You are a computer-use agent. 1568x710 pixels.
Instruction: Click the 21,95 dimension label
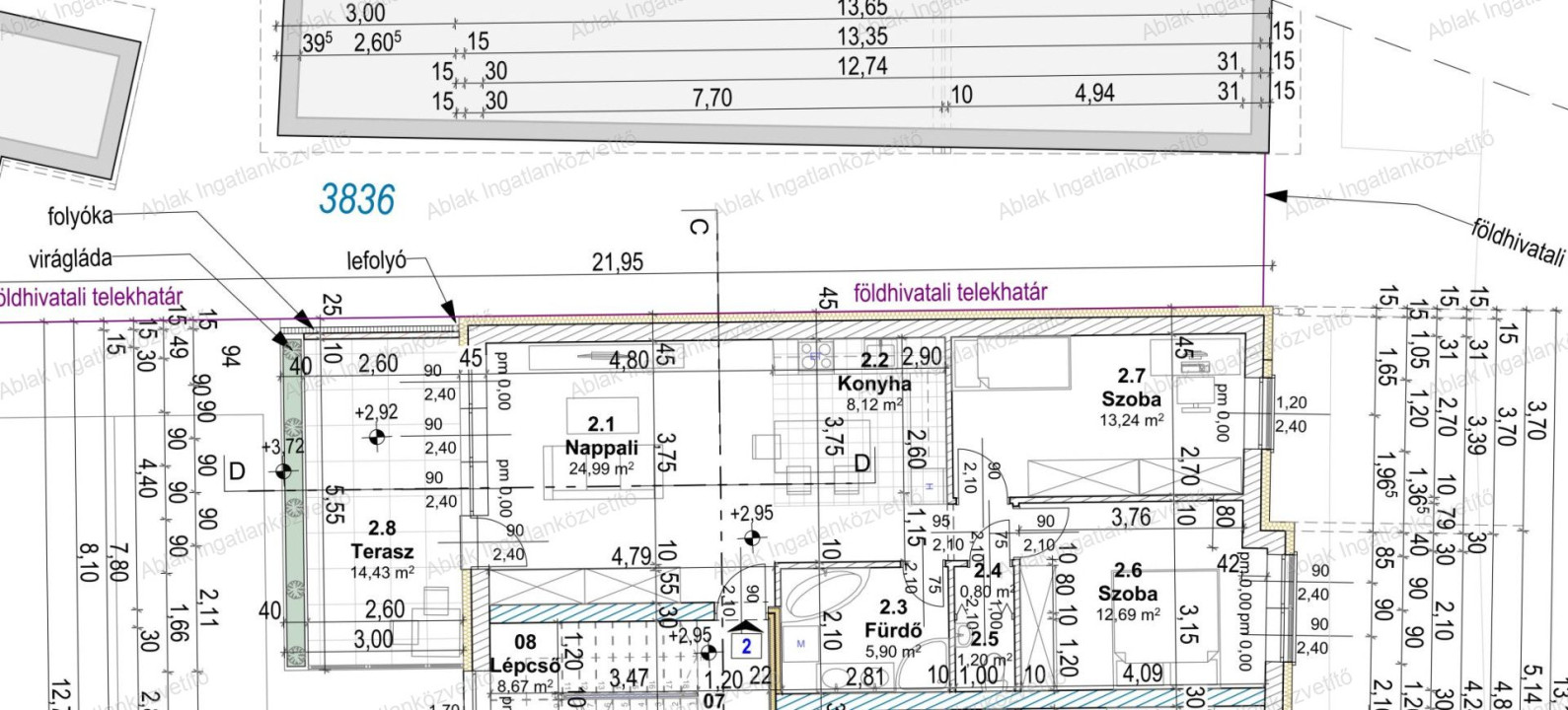click(x=617, y=262)
